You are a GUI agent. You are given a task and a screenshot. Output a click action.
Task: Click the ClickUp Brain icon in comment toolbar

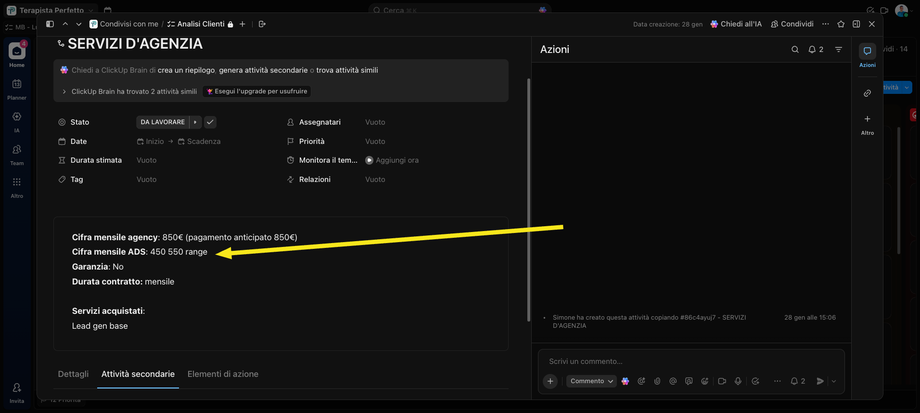coord(625,381)
